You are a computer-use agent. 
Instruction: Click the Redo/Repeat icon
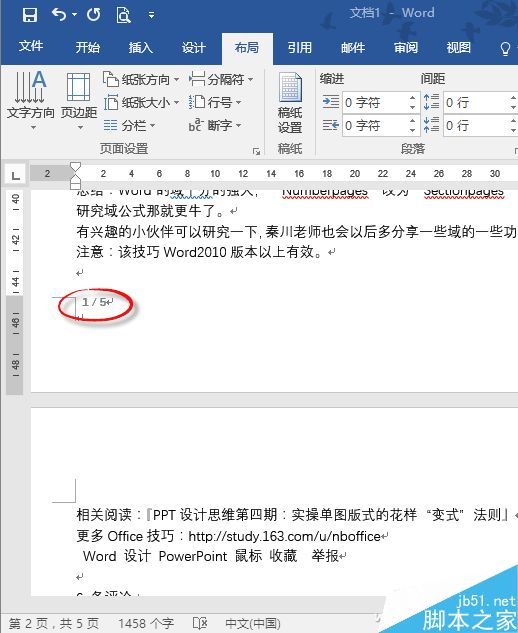tap(93, 15)
